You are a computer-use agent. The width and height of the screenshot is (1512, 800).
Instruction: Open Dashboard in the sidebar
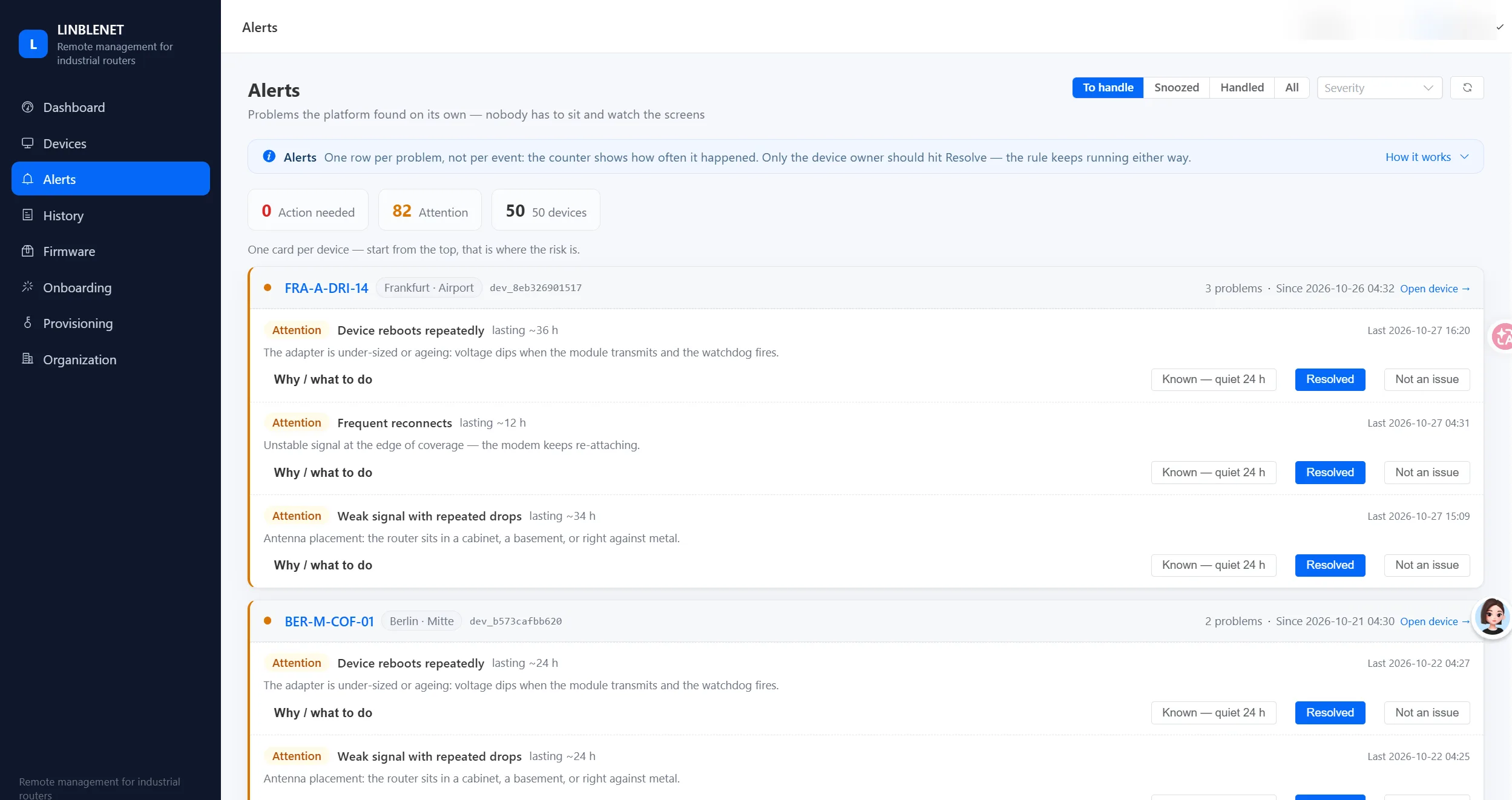point(111,107)
